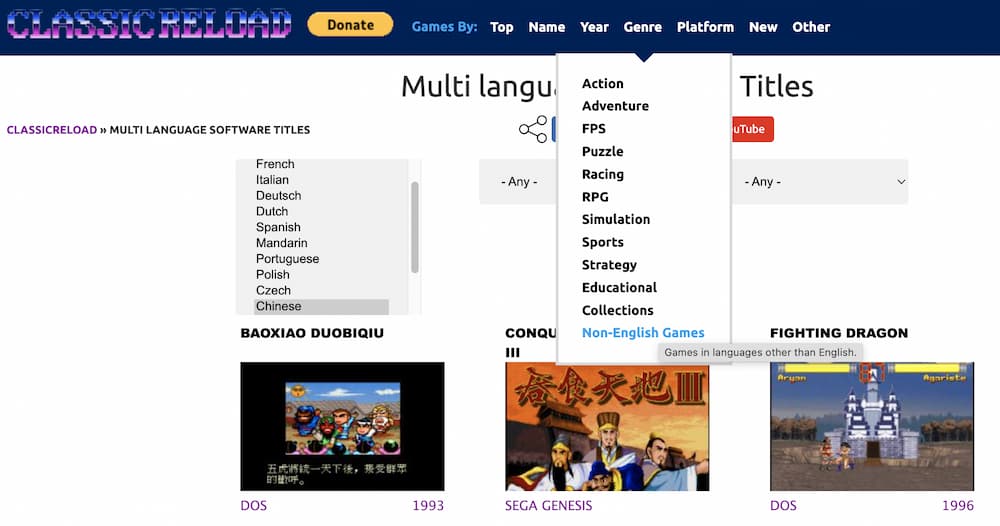1000x526 pixels.
Task: Open the New games menu
Action: (763, 27)
